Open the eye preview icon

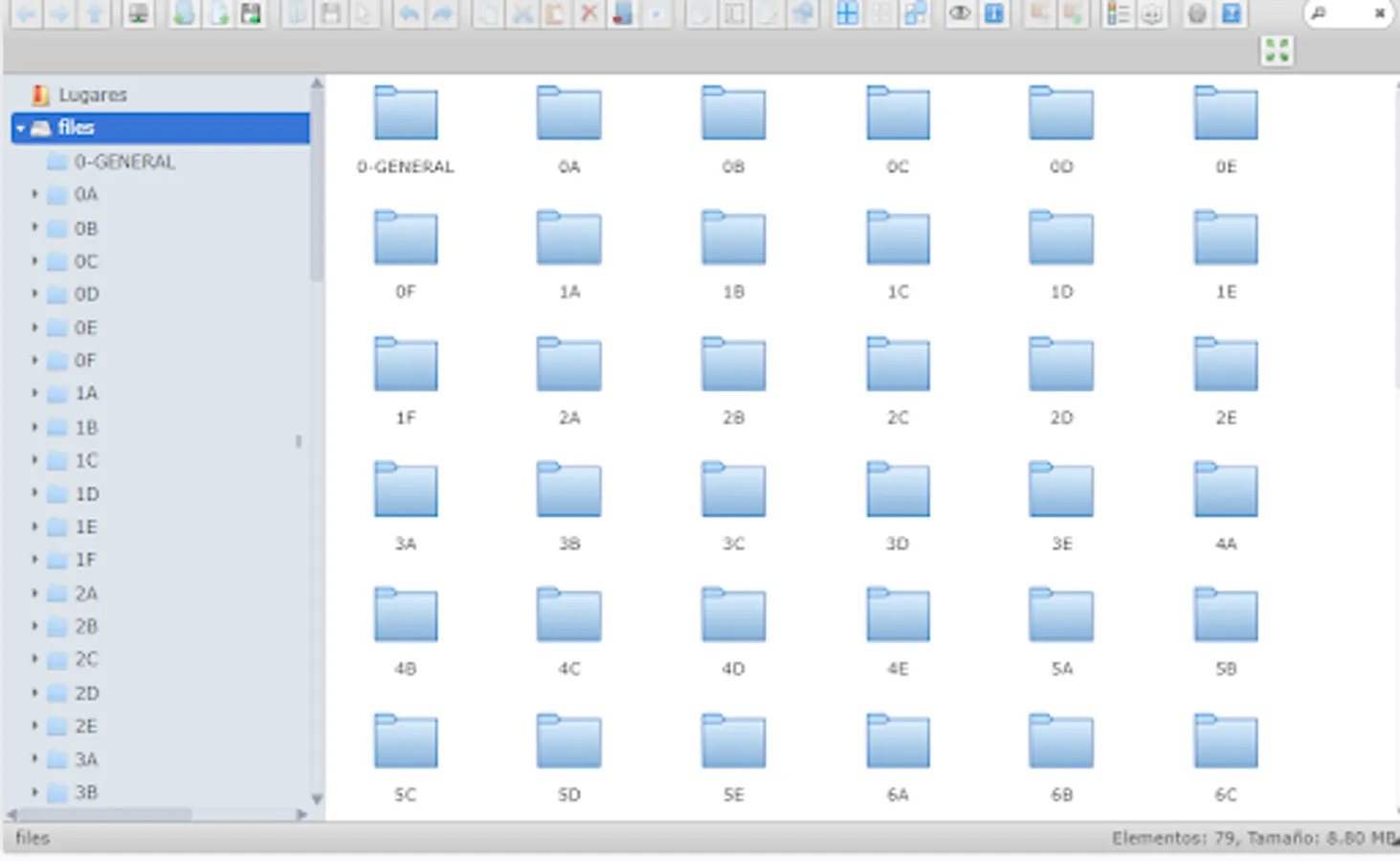click(x=960, y=14)
